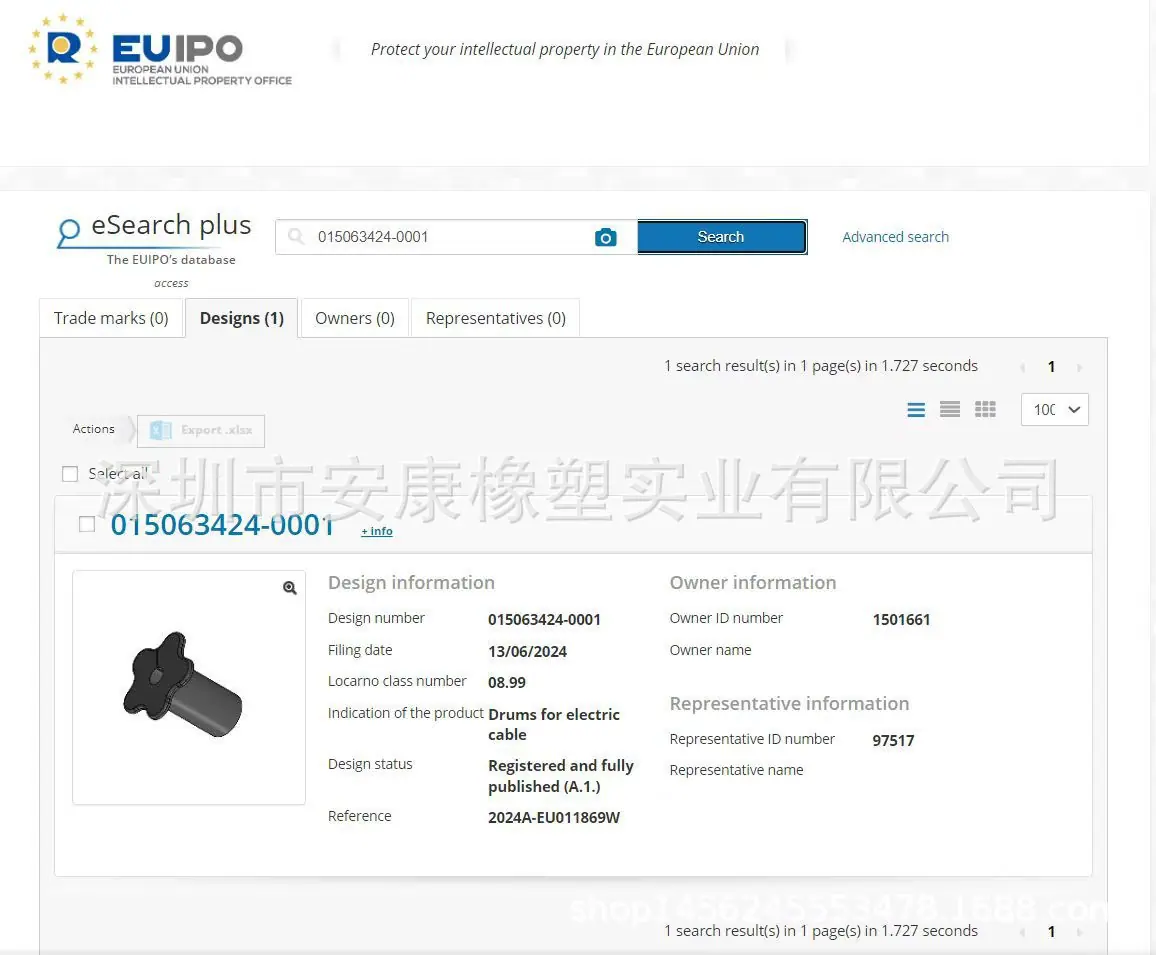This screenshot has height=955, width=1156.
Task: Click the Excel export icon
Action: click(x=160, y=430)
